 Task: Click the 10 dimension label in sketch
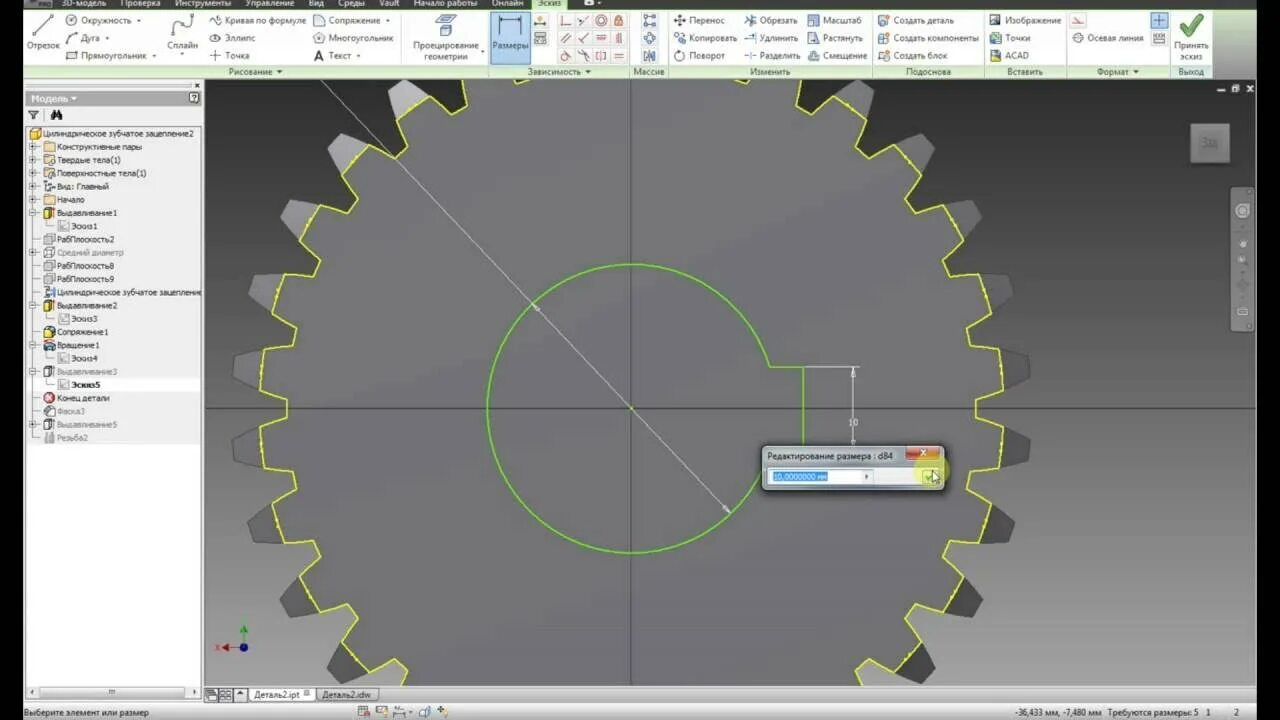[x=853, y=422]
